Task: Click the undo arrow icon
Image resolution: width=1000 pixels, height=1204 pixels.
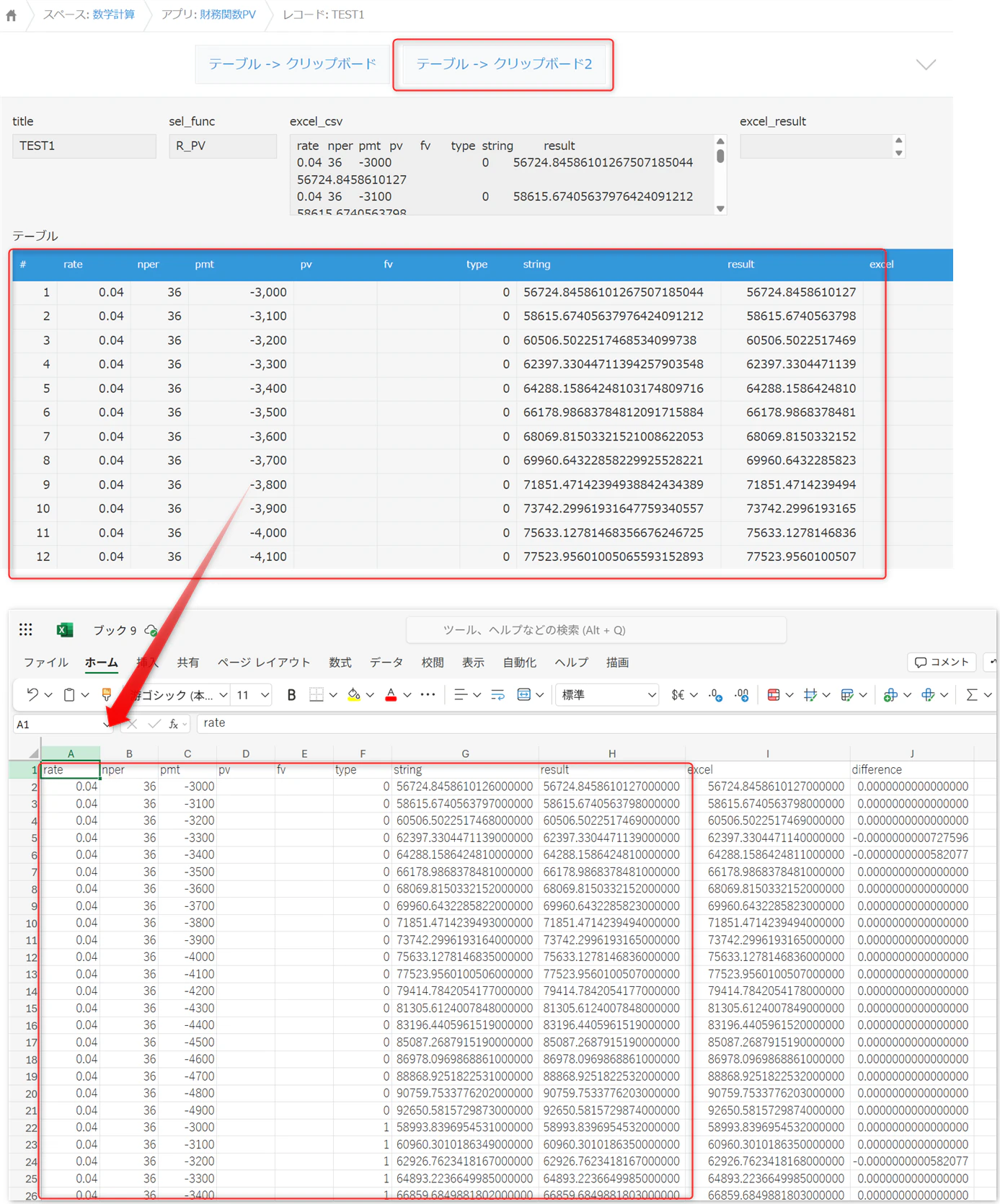Action: tap(32, 694)
